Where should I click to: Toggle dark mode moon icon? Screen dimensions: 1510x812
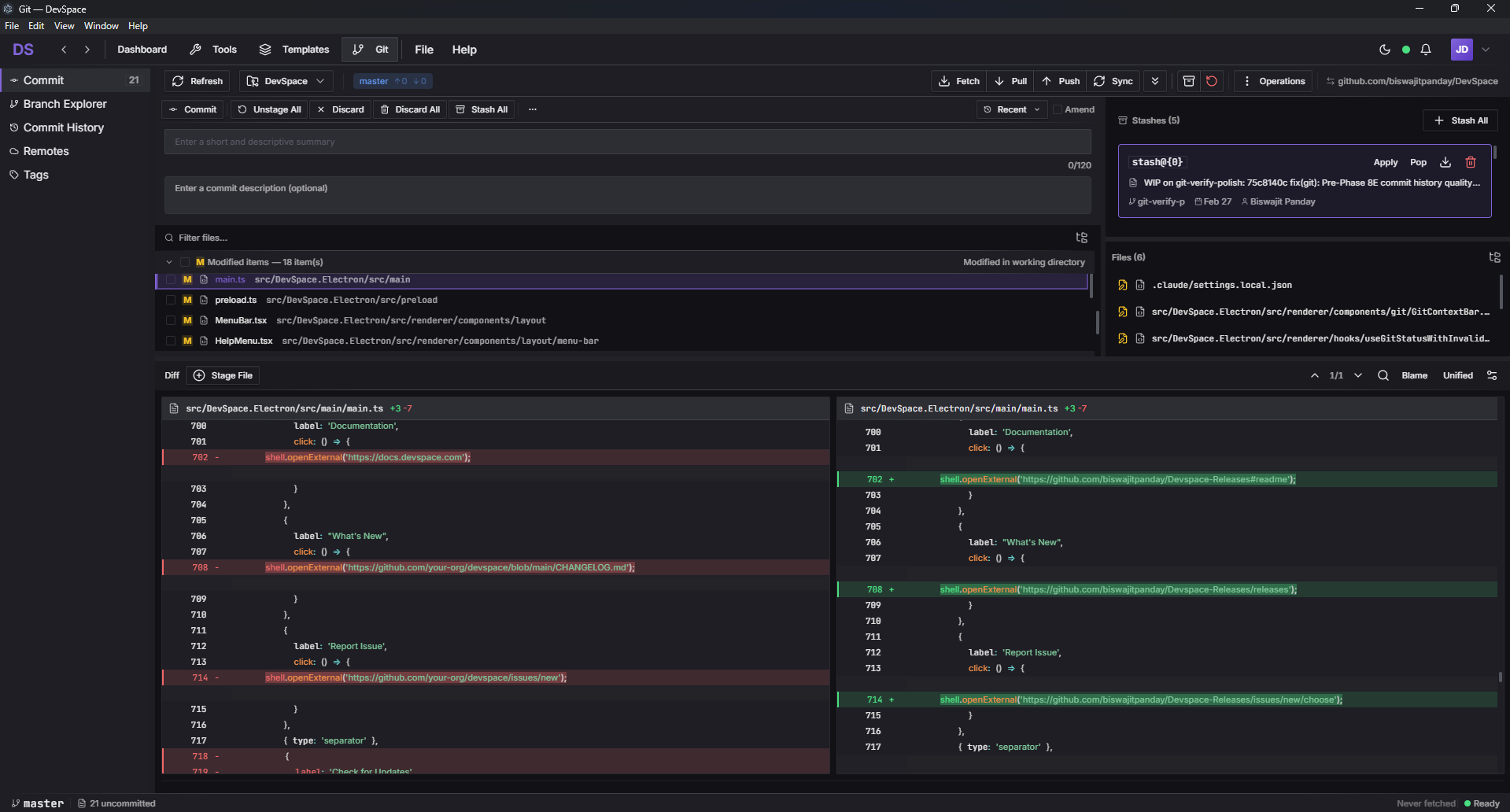click(x=1385, y=50)
